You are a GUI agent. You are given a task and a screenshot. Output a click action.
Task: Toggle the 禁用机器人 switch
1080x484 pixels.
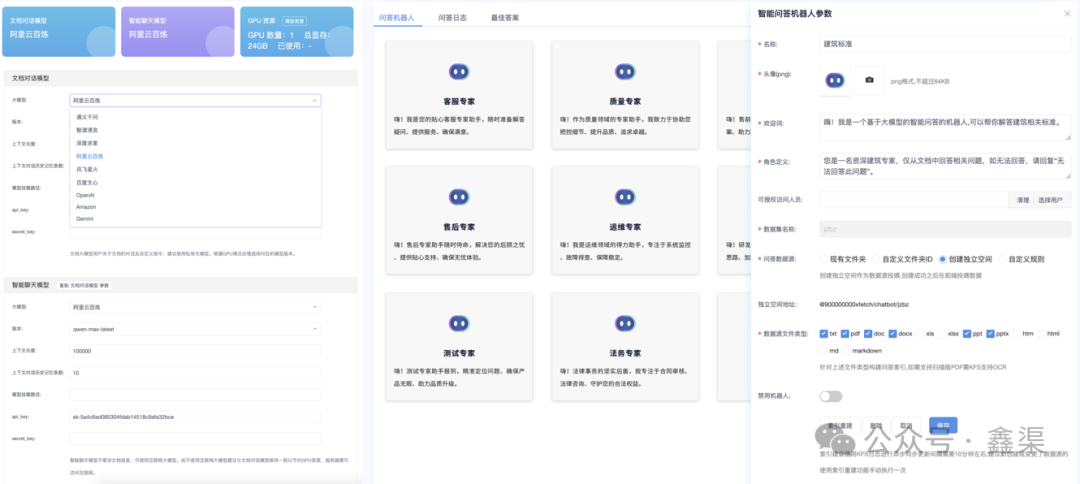831,396
